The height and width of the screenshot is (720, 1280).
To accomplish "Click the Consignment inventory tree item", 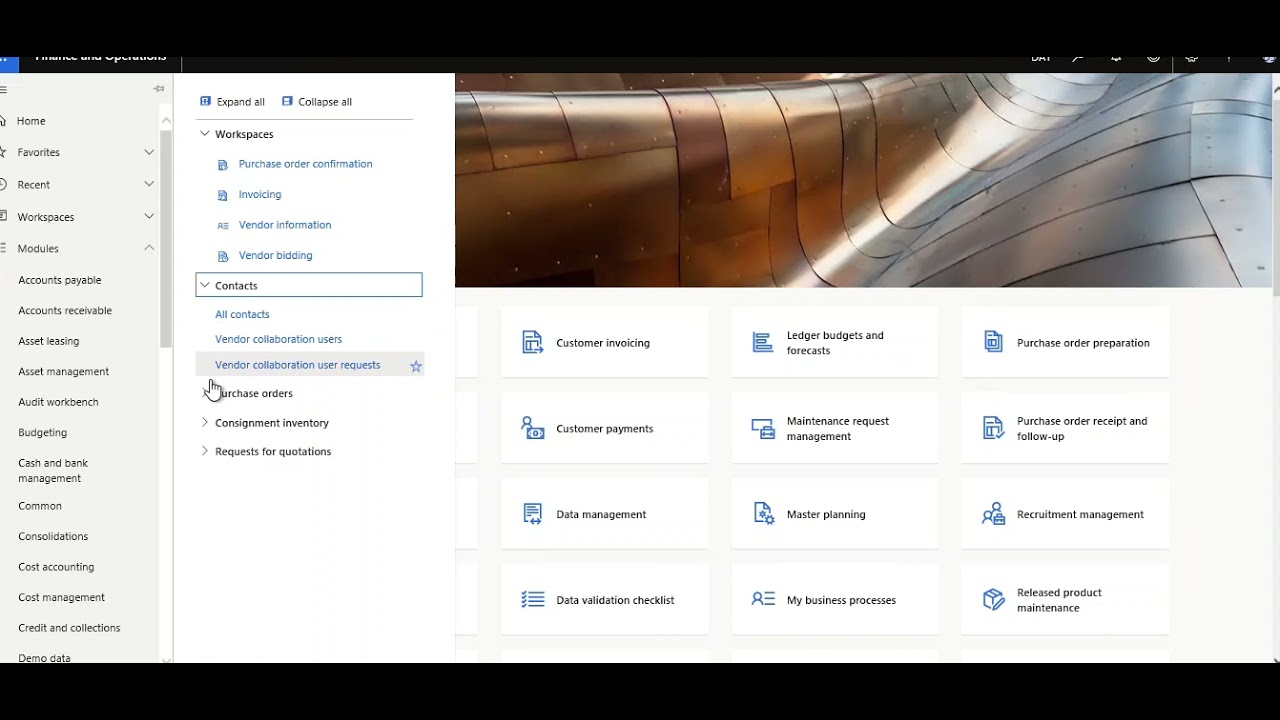I will coord(272,423).
